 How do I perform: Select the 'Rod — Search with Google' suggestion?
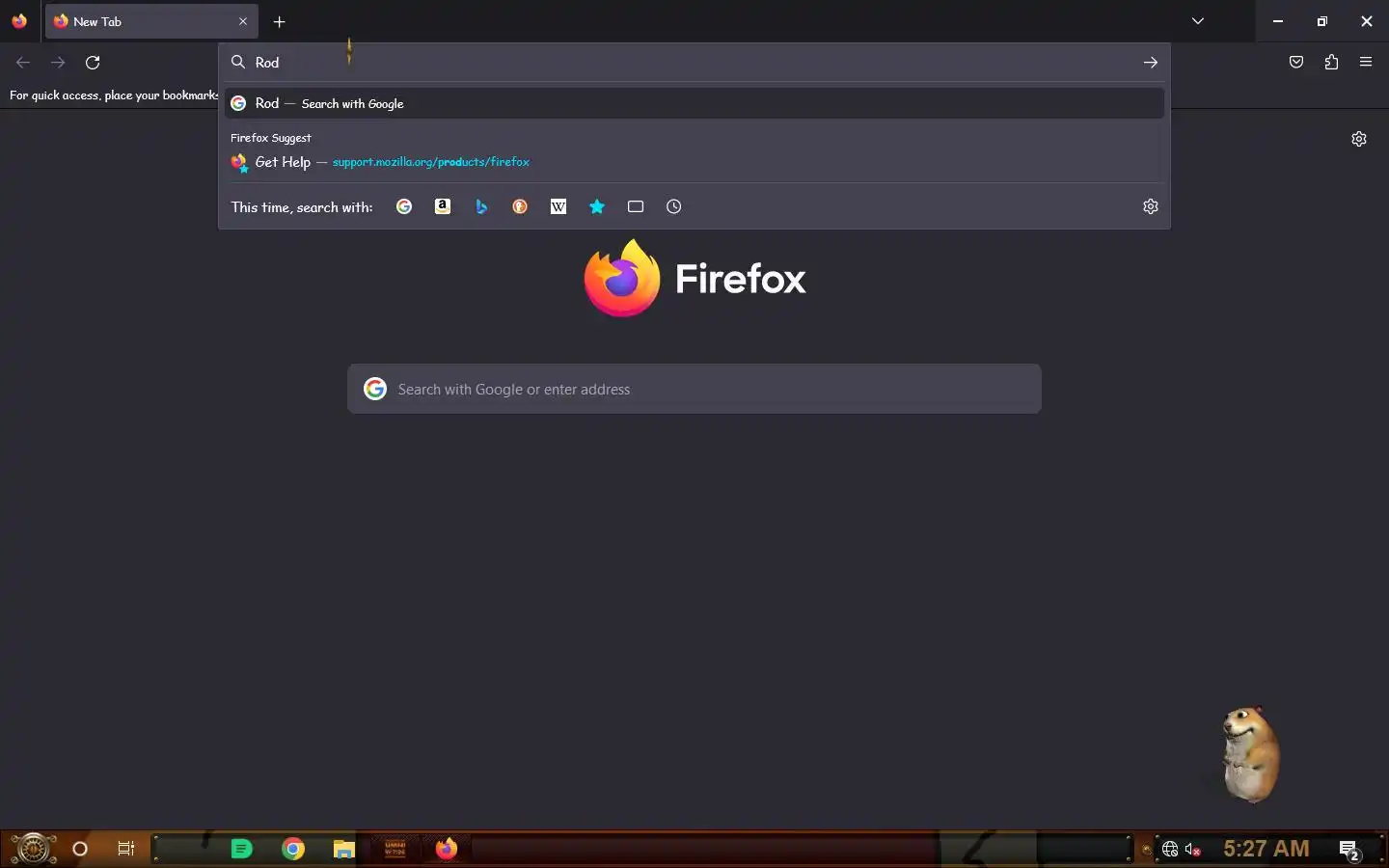(694, 103)
